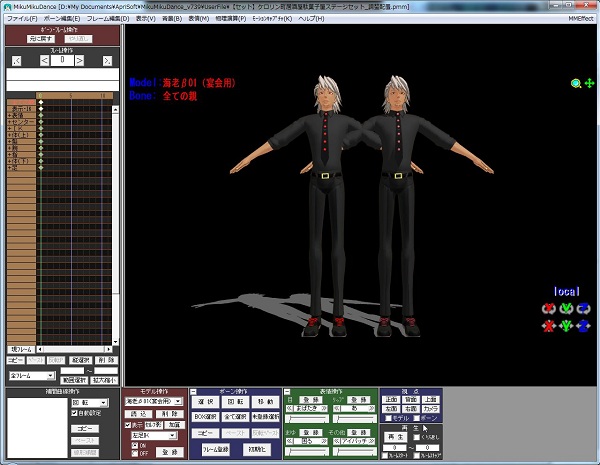
Task: Open the 背景(B) menu
Action: (x=172, y=18)
